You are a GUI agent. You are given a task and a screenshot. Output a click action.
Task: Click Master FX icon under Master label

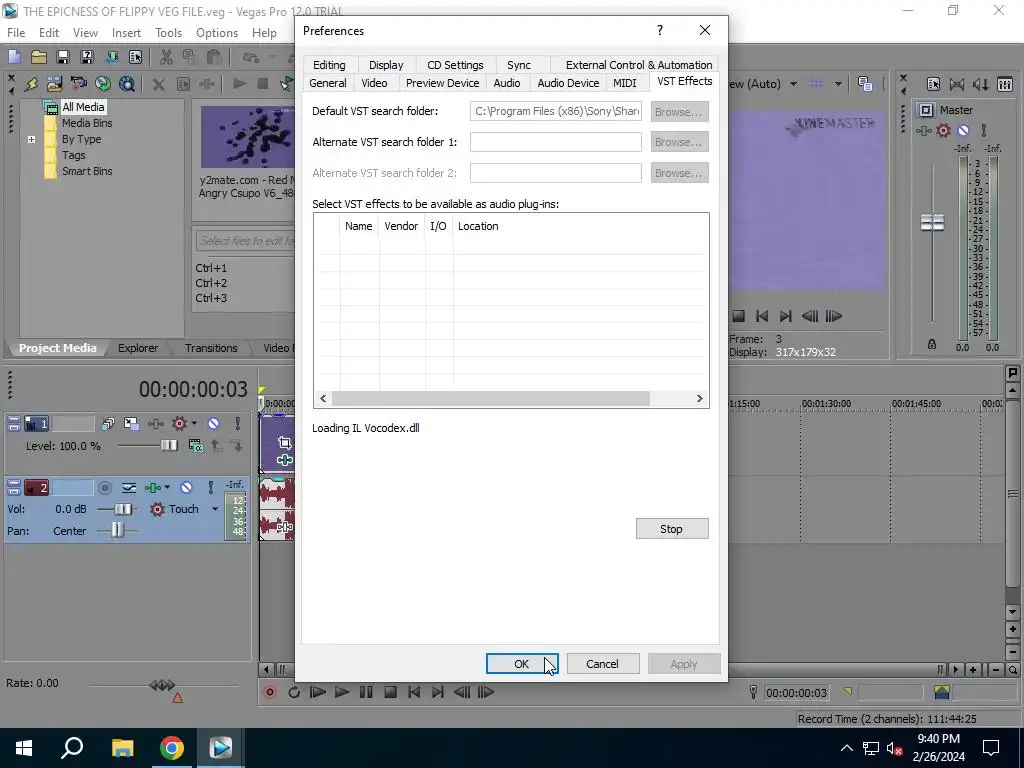coord(923,131)
